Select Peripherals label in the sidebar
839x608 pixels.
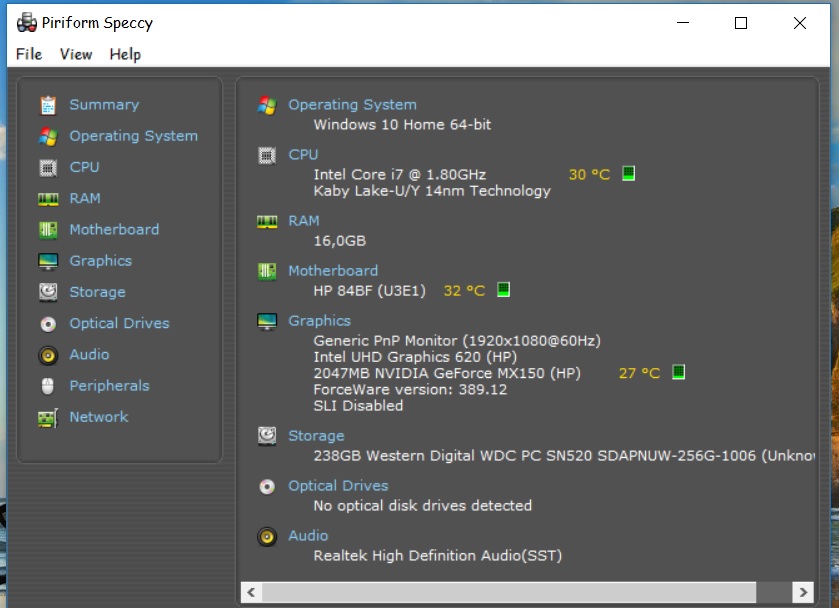tap(110, 386)
